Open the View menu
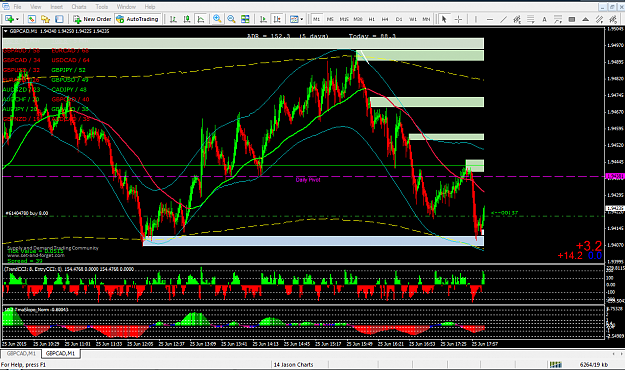This screenshot has height=370, width=625. click(x=36, y=7)
